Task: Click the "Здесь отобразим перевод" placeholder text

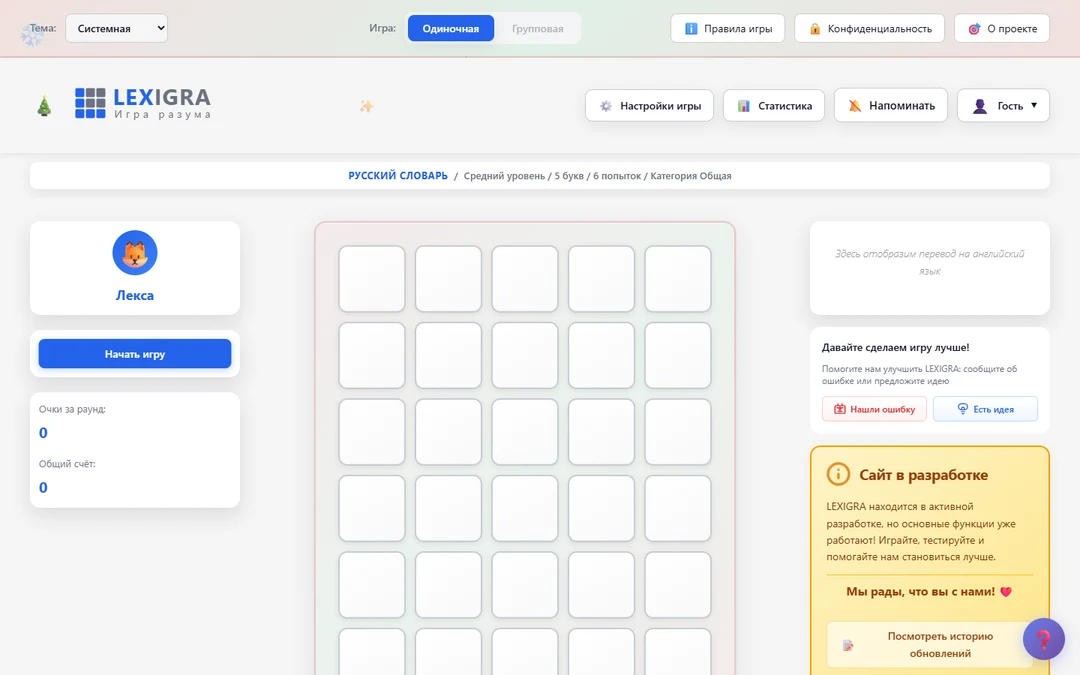Action: (x=930, y=262)
